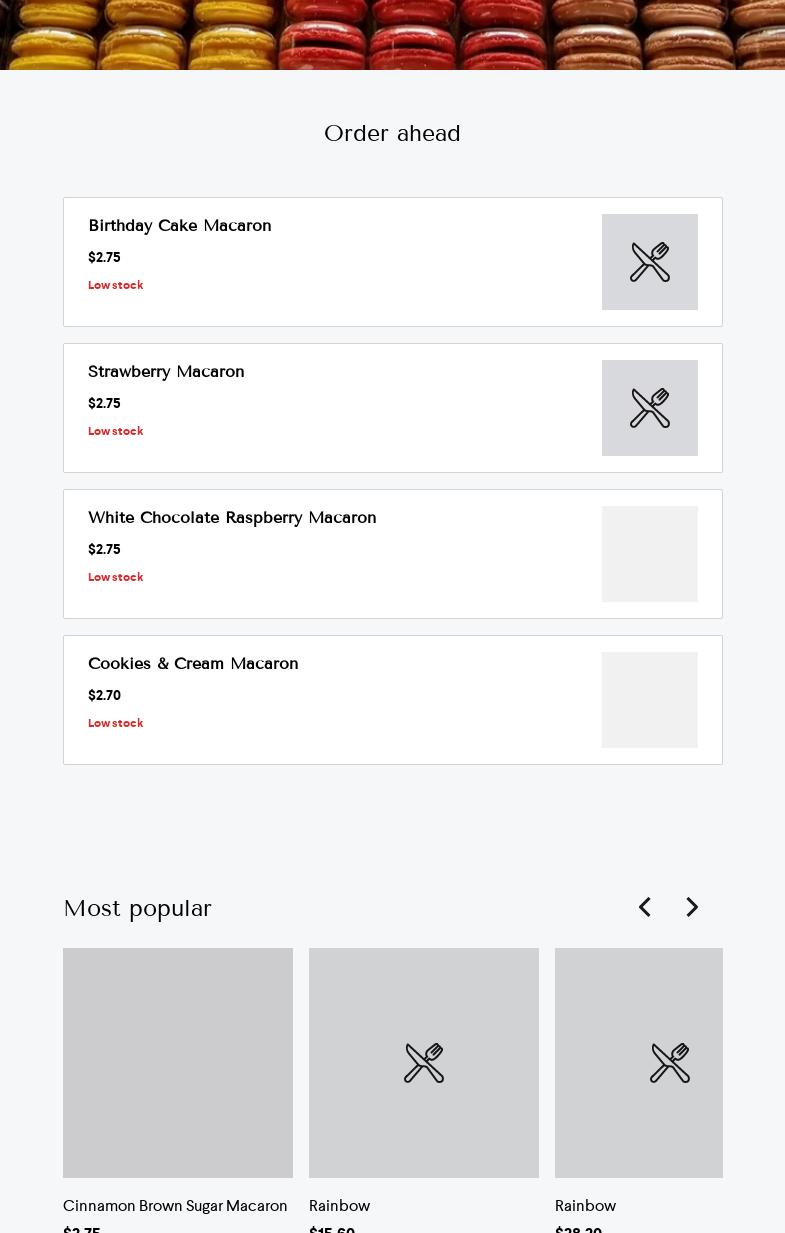
Task: Click Low stock label under Birthday Cake Macaron
Action: pyautogui.click(x=116, y=285)
